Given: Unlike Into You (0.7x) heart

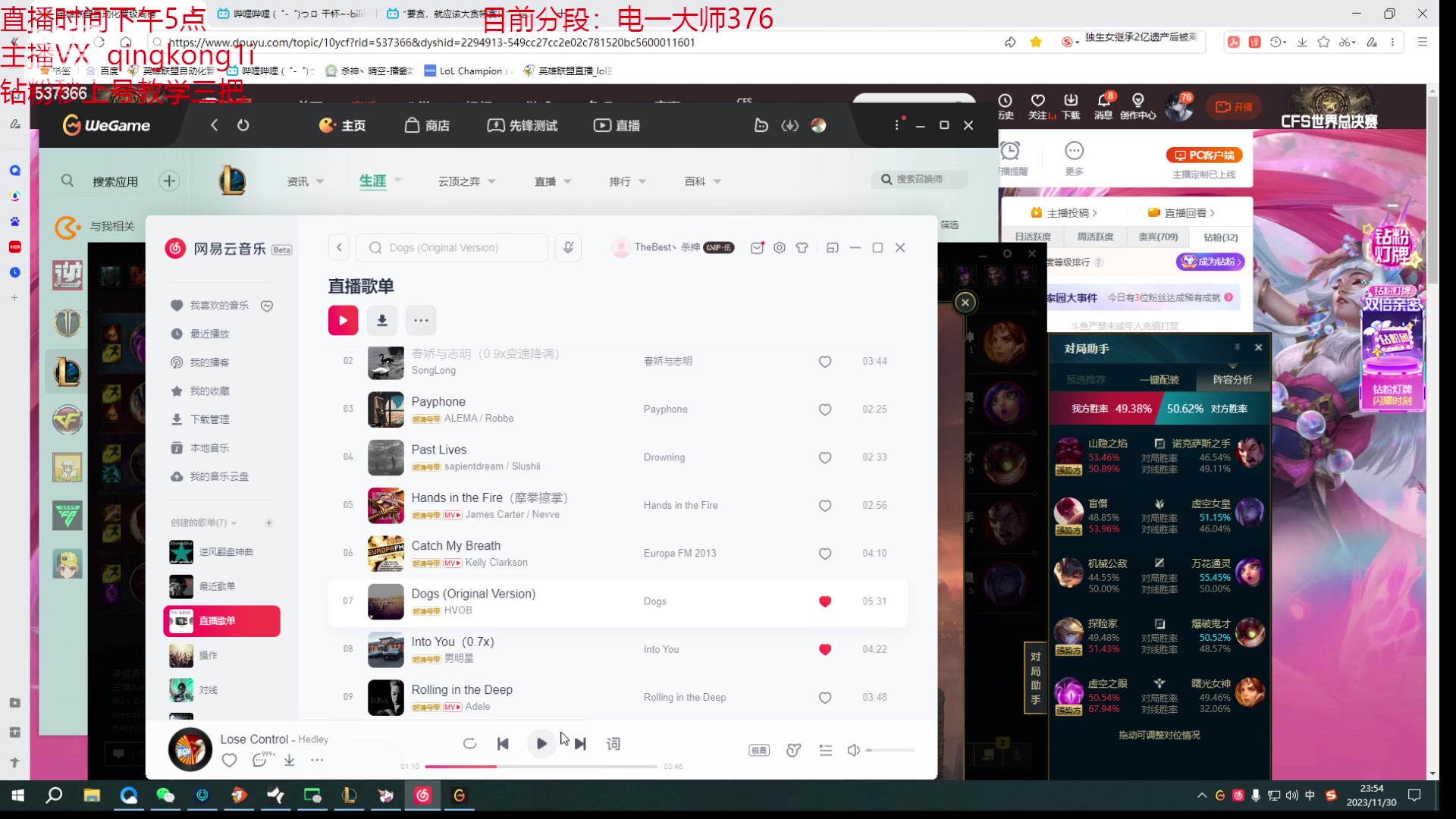Looking at the screenshot, I should pyautogui.click(x=825, y=650).
